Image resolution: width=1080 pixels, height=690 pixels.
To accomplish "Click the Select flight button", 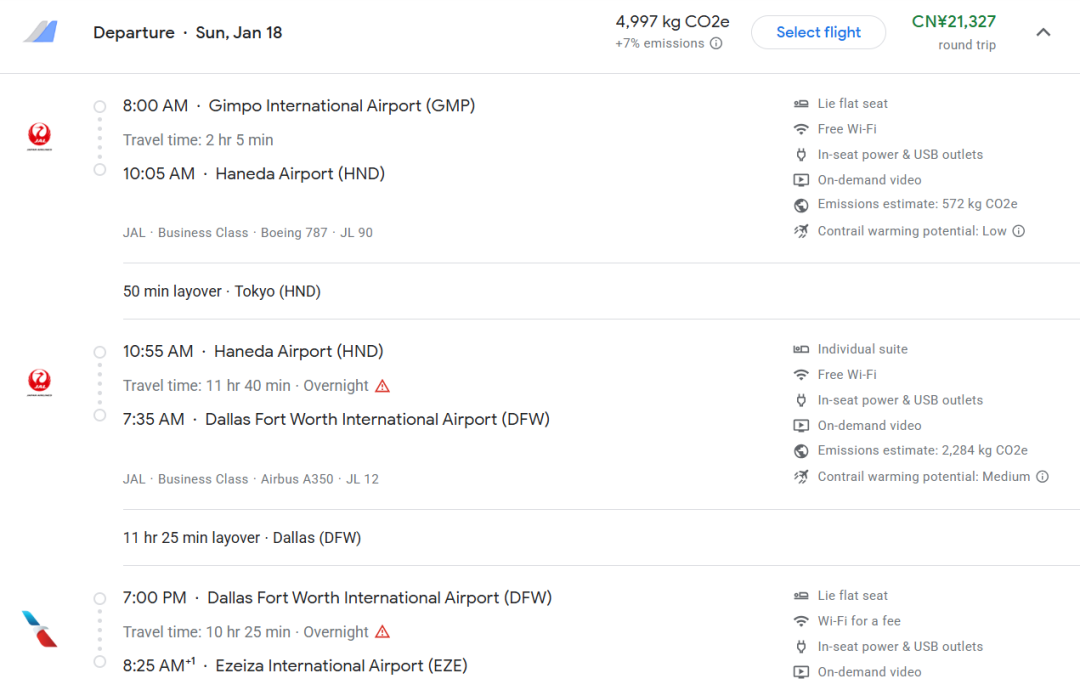I will click(818, 32).
